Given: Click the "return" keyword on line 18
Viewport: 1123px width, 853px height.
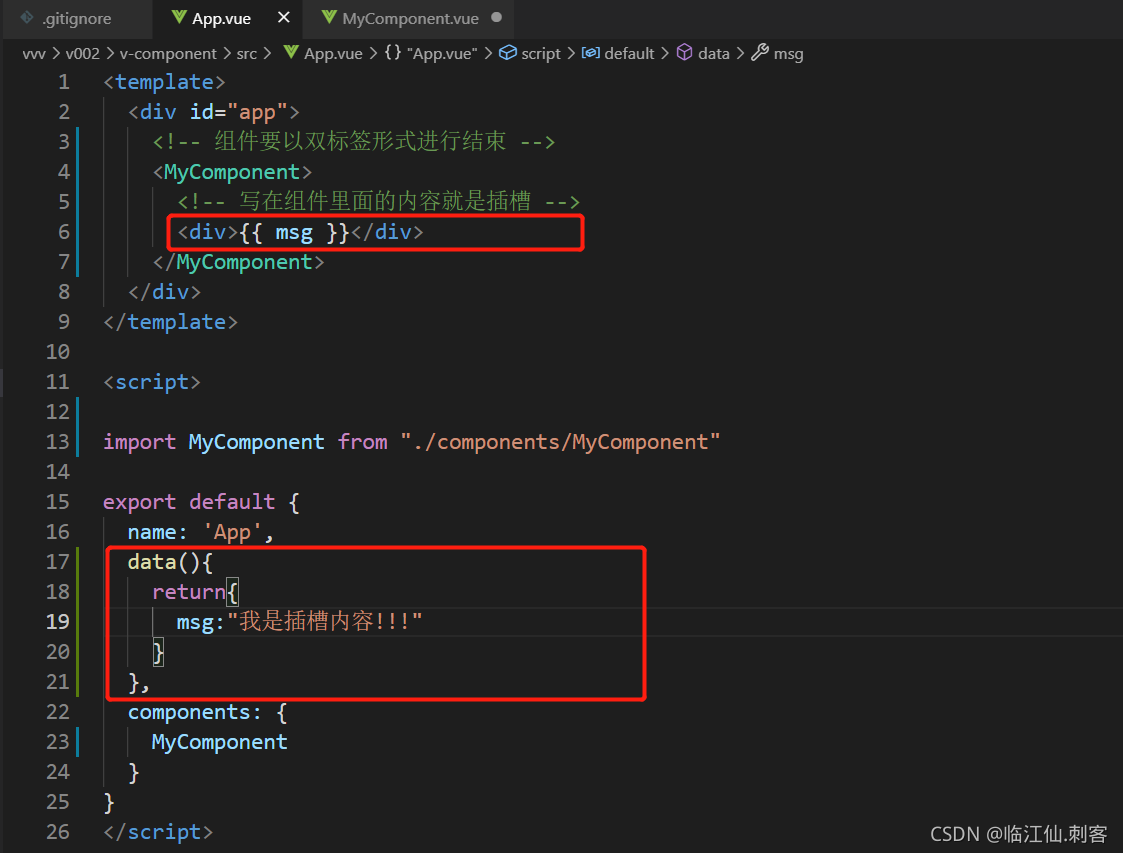Looking at the screenshot, I should pyautogui.click(x=189, y=592).
